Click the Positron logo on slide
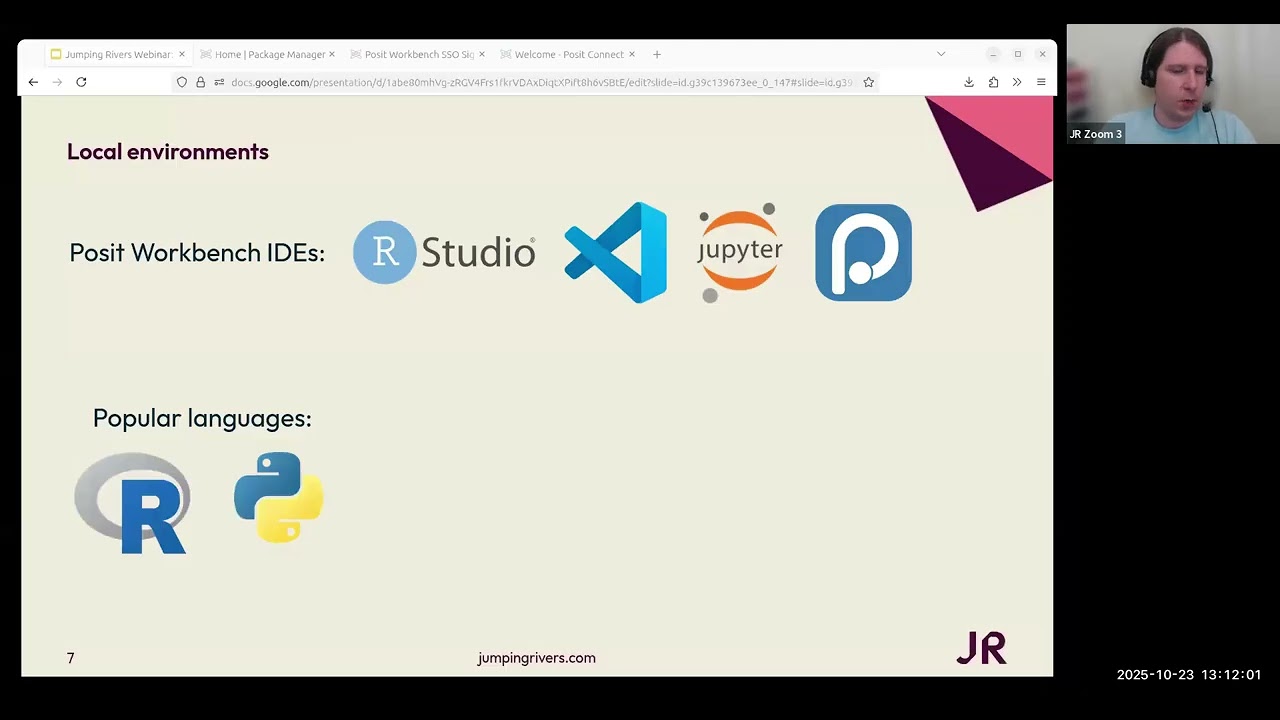This screenshot has height=720, width=1280. (x=863, y=252)
